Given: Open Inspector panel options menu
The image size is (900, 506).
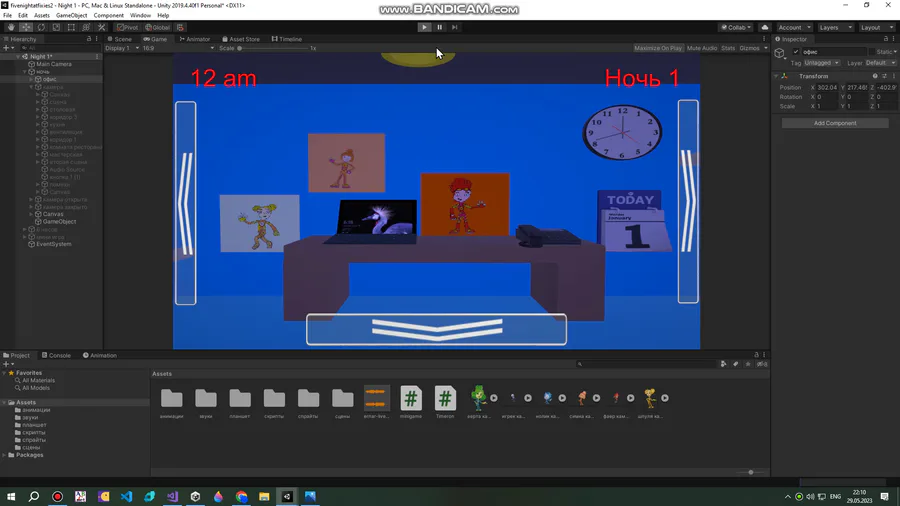Looking at the screenshot, I should point(893,39).
